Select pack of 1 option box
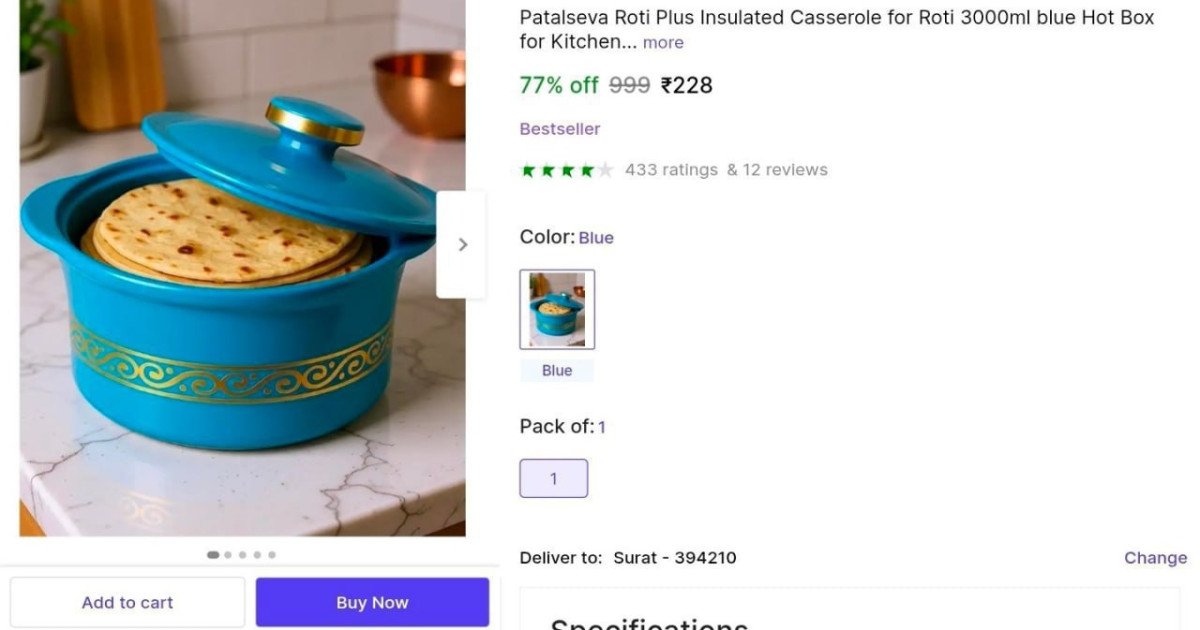Screen dimensions: 1200x630 [x=554, y=479]
